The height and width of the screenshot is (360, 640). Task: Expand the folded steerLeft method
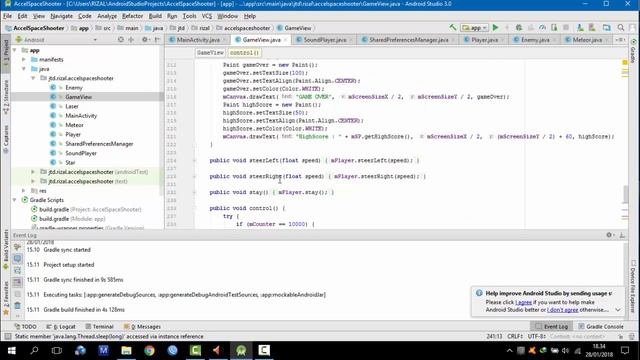point(195,160)
